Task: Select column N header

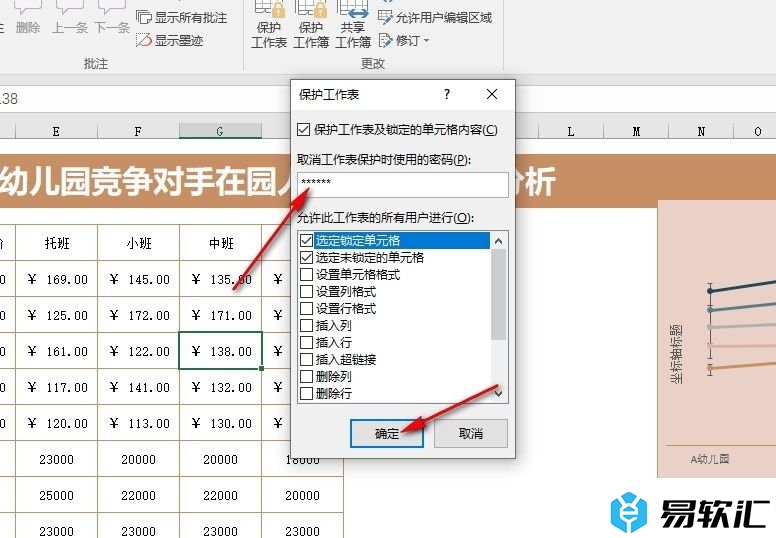Action: pyautogui.click(x=701, y=131)
